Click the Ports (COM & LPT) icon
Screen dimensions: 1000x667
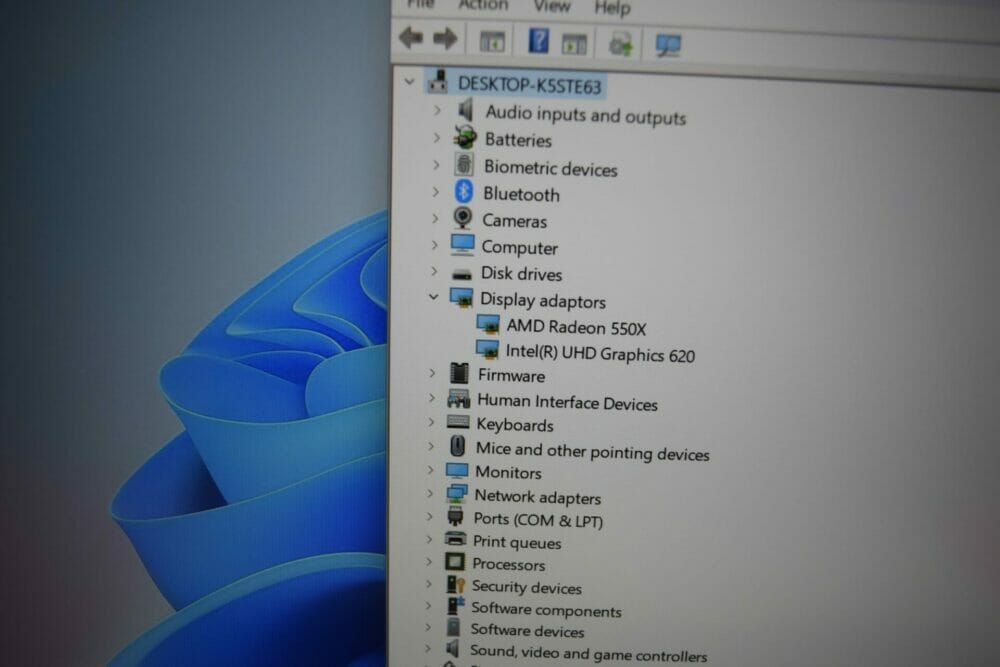coord(455,517)
